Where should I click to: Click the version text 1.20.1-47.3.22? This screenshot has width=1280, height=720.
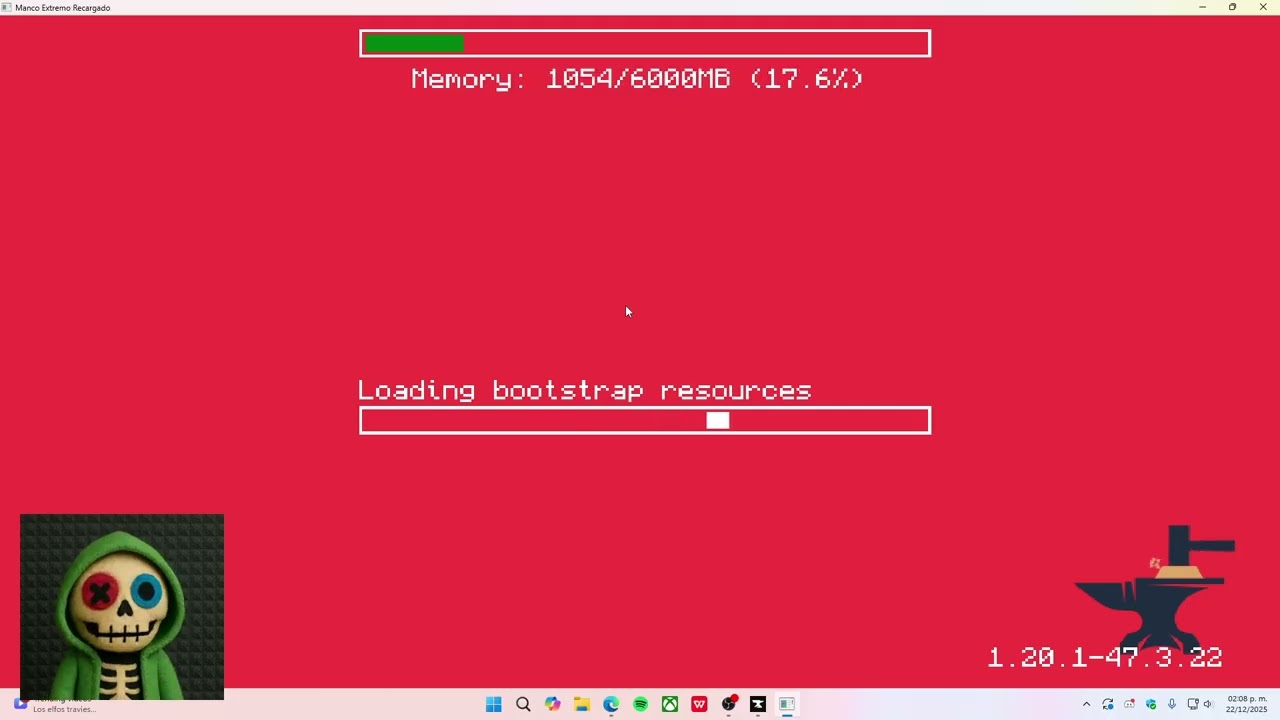[x=1105, y=657]
